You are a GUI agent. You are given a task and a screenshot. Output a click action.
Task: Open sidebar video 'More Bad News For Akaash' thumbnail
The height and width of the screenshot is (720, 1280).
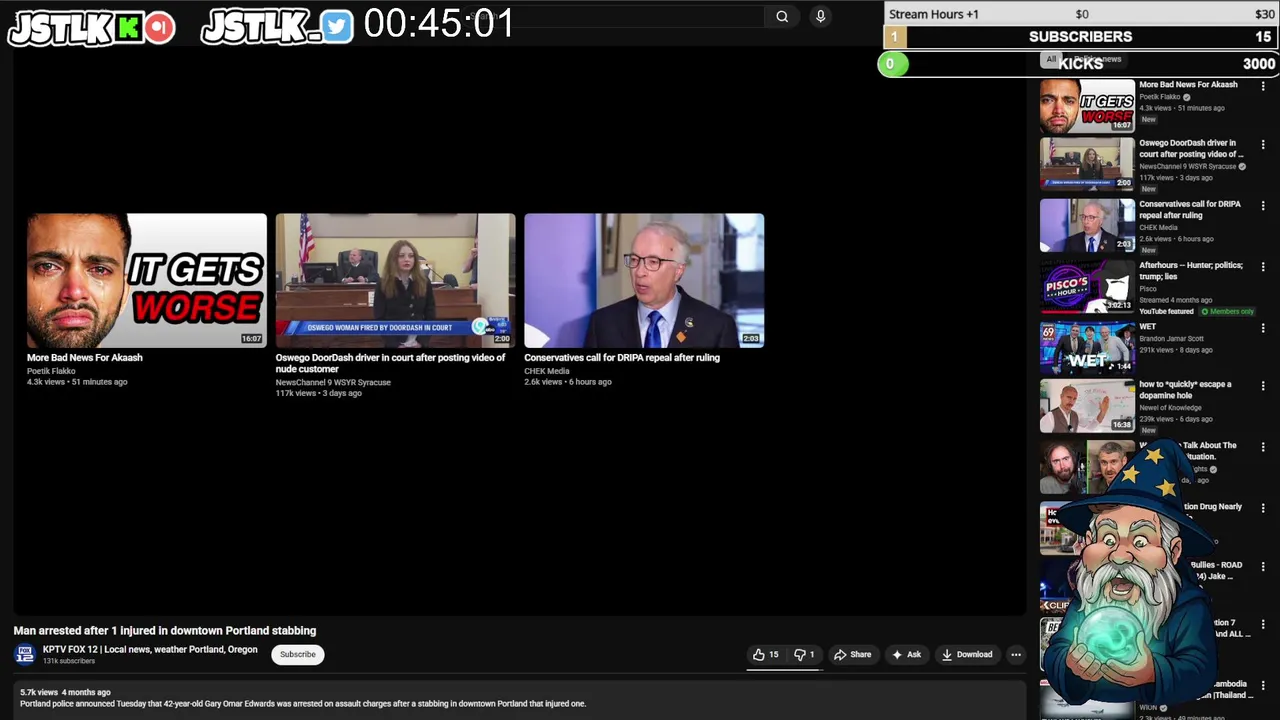coord(1087,106)
